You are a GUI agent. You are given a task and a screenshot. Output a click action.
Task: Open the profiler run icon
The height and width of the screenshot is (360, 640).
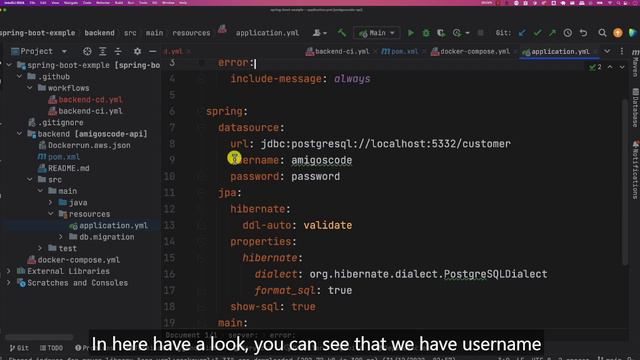[x=457, y=33]
